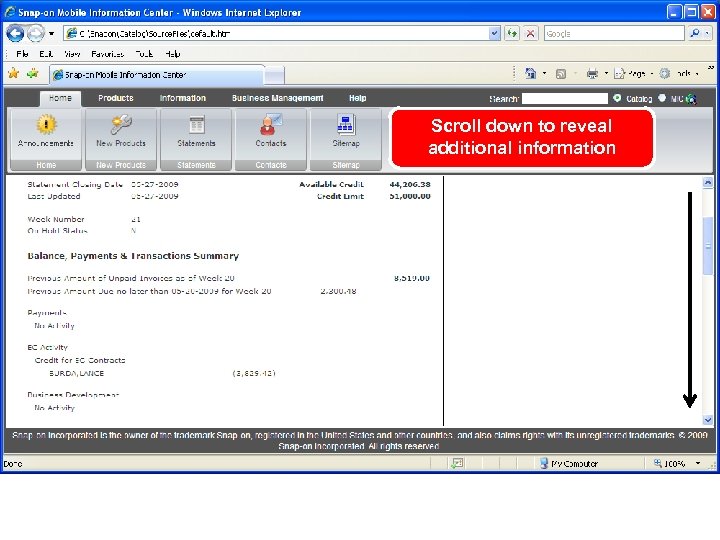Expand the Tools menu dropdown arrow
This screenshot has width=720, height=540.
coord(697,73)
